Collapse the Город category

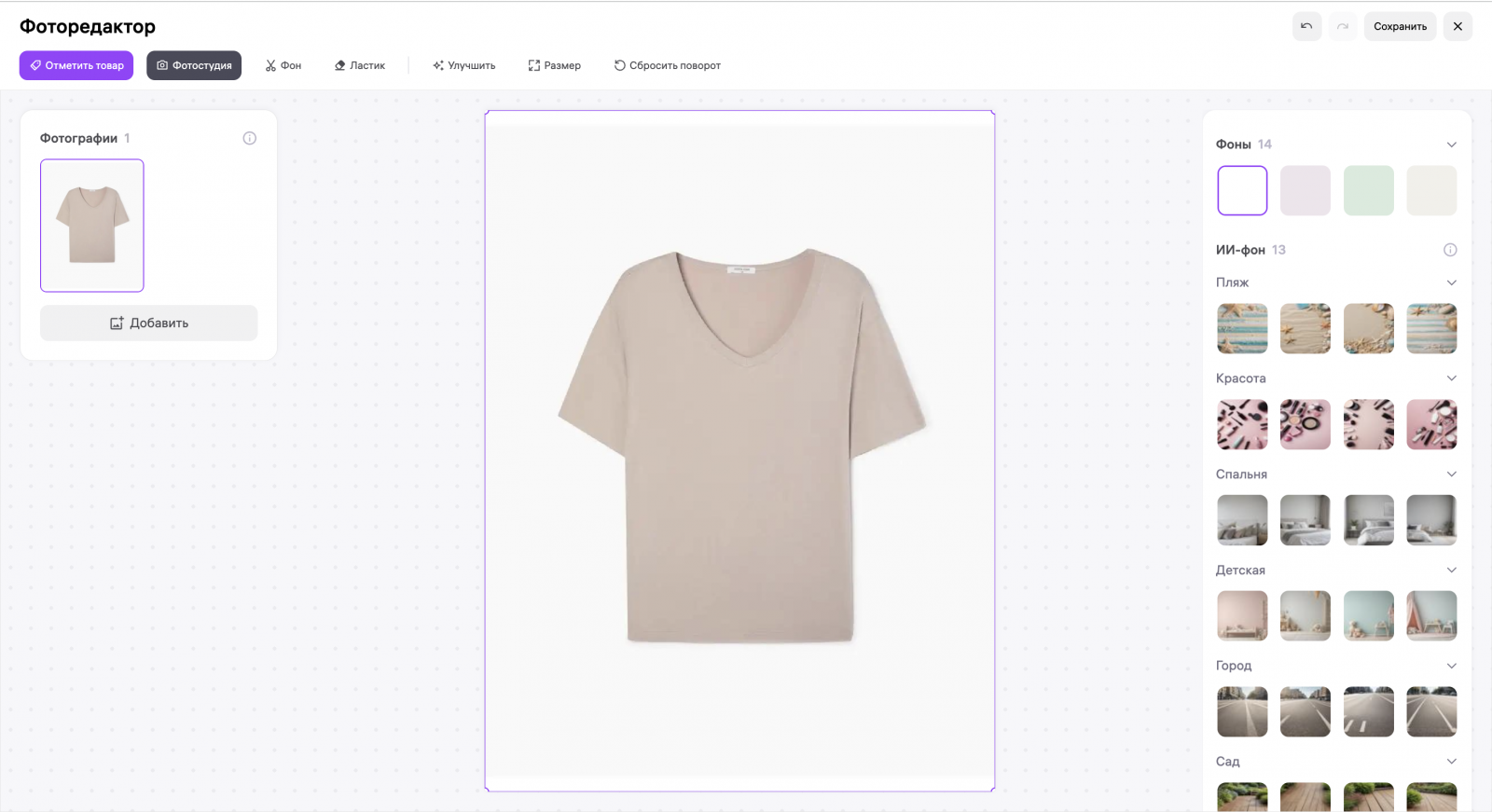(1451, 666)
